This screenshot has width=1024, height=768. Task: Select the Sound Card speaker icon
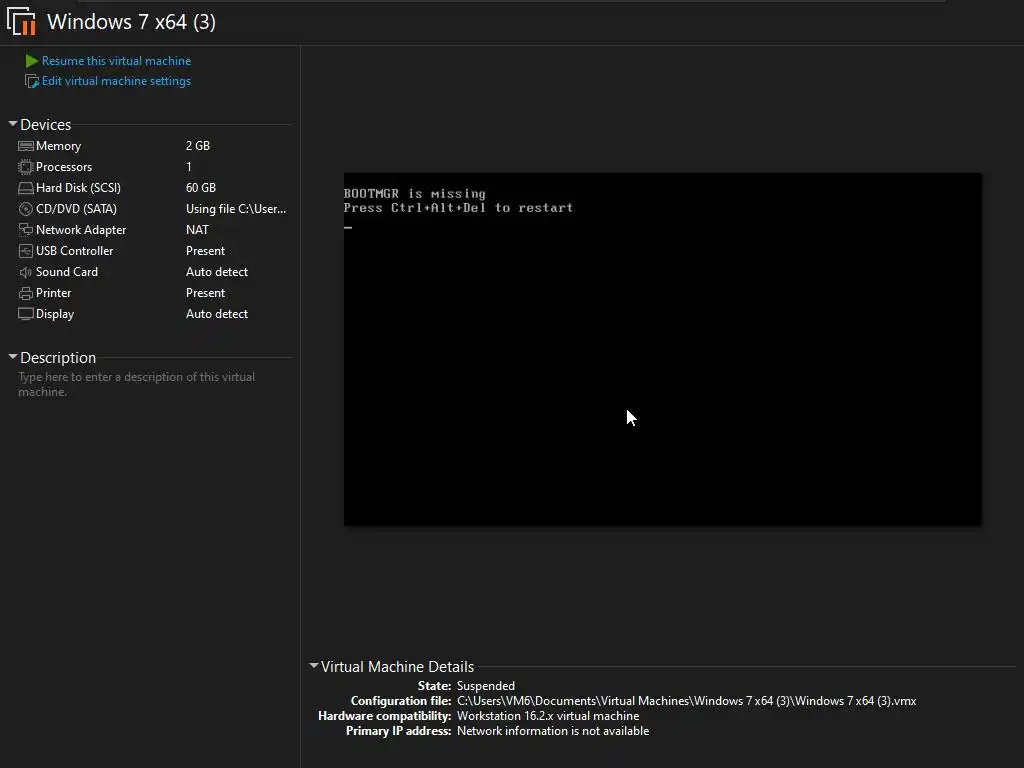[x=25, y=272]
